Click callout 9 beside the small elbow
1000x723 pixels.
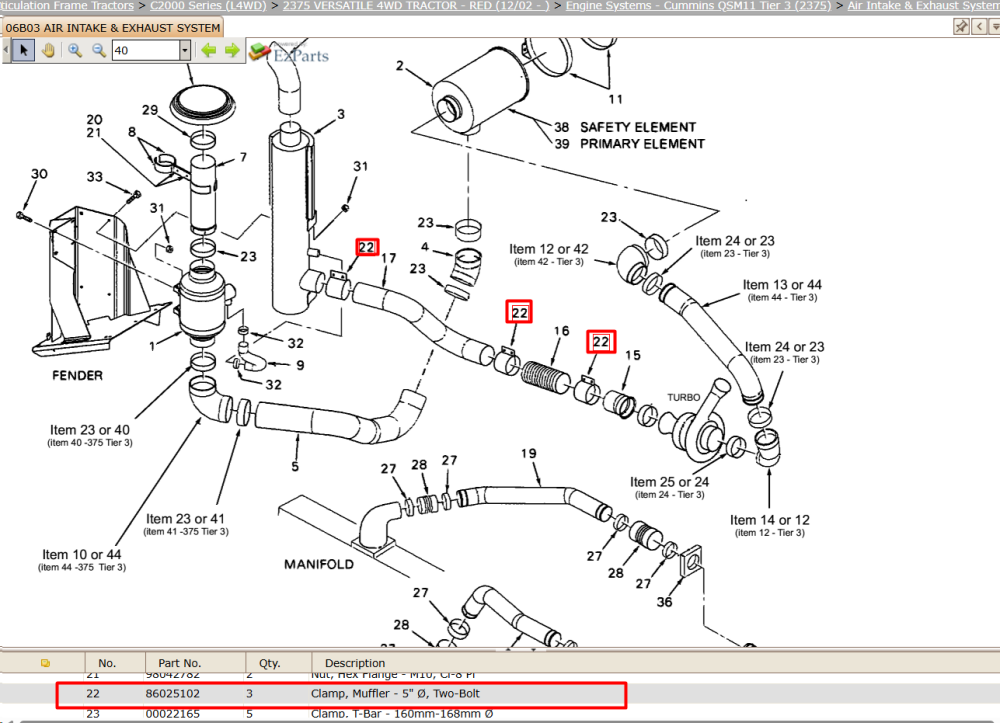[300, 365]
